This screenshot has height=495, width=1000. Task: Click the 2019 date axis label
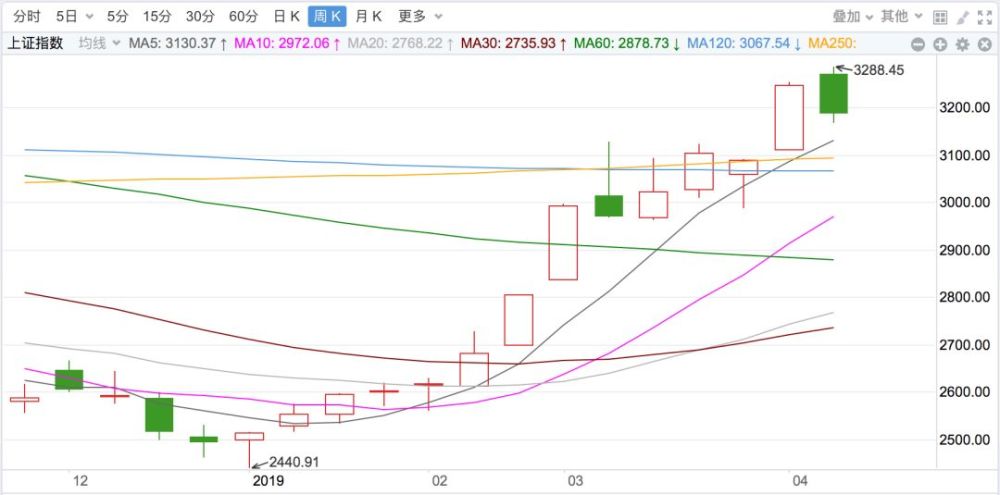[x=268, y=480]
